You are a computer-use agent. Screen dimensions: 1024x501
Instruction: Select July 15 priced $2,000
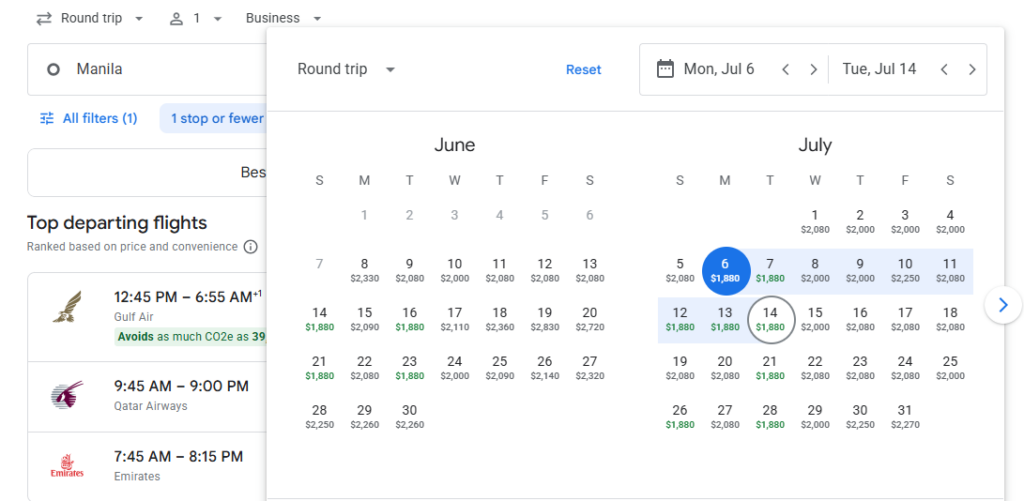(815, 319)
